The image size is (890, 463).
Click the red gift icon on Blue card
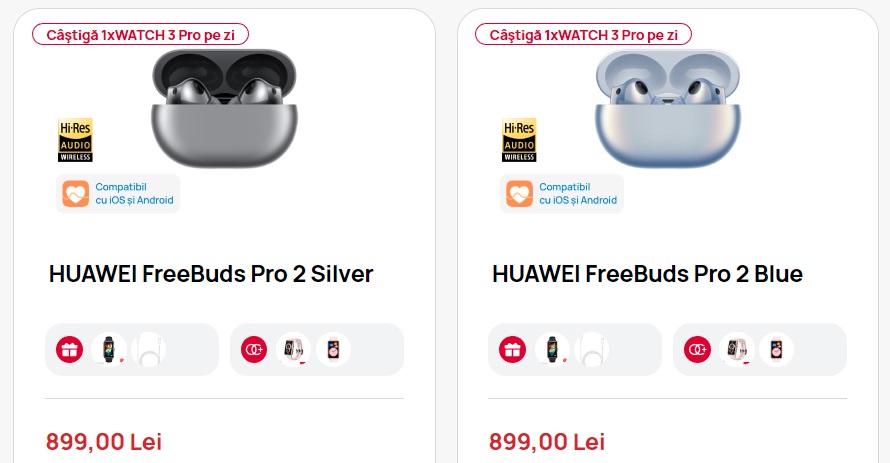pyautogui.click(x=513, y=350)
